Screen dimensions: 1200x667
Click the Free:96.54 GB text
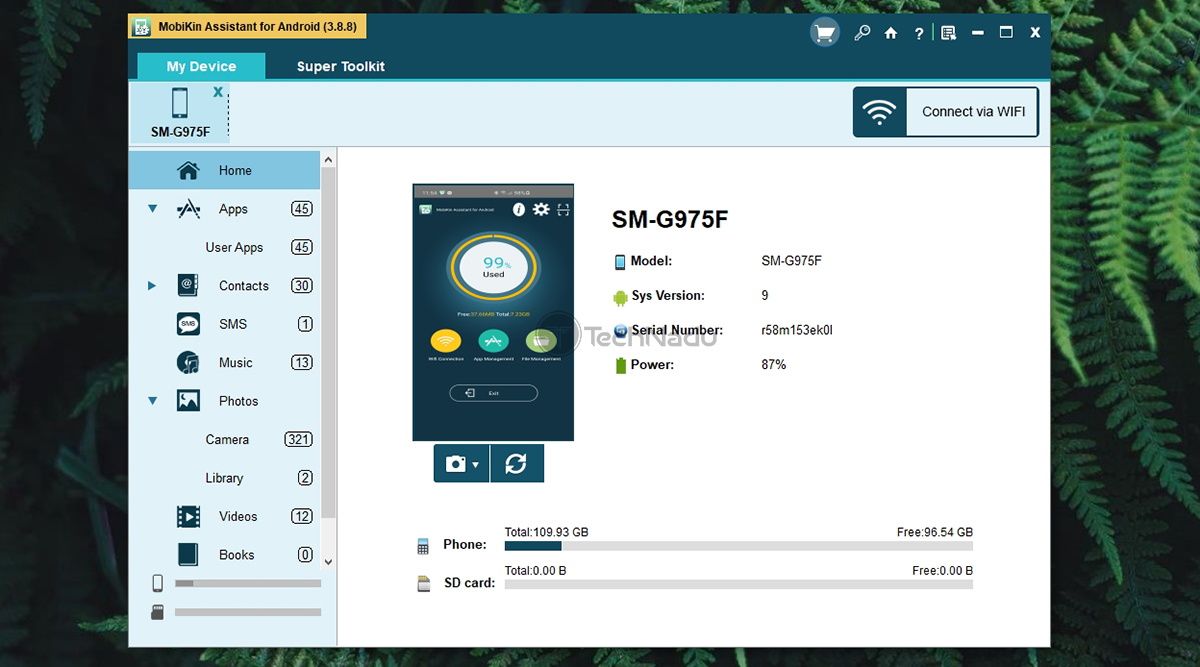[935, 533]
